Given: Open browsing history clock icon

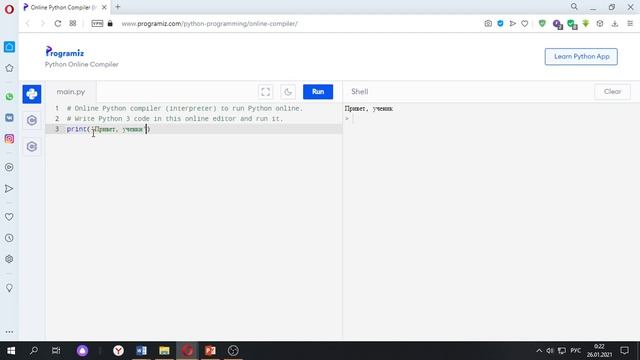Looking at the screenshot, I should [9, 238].
